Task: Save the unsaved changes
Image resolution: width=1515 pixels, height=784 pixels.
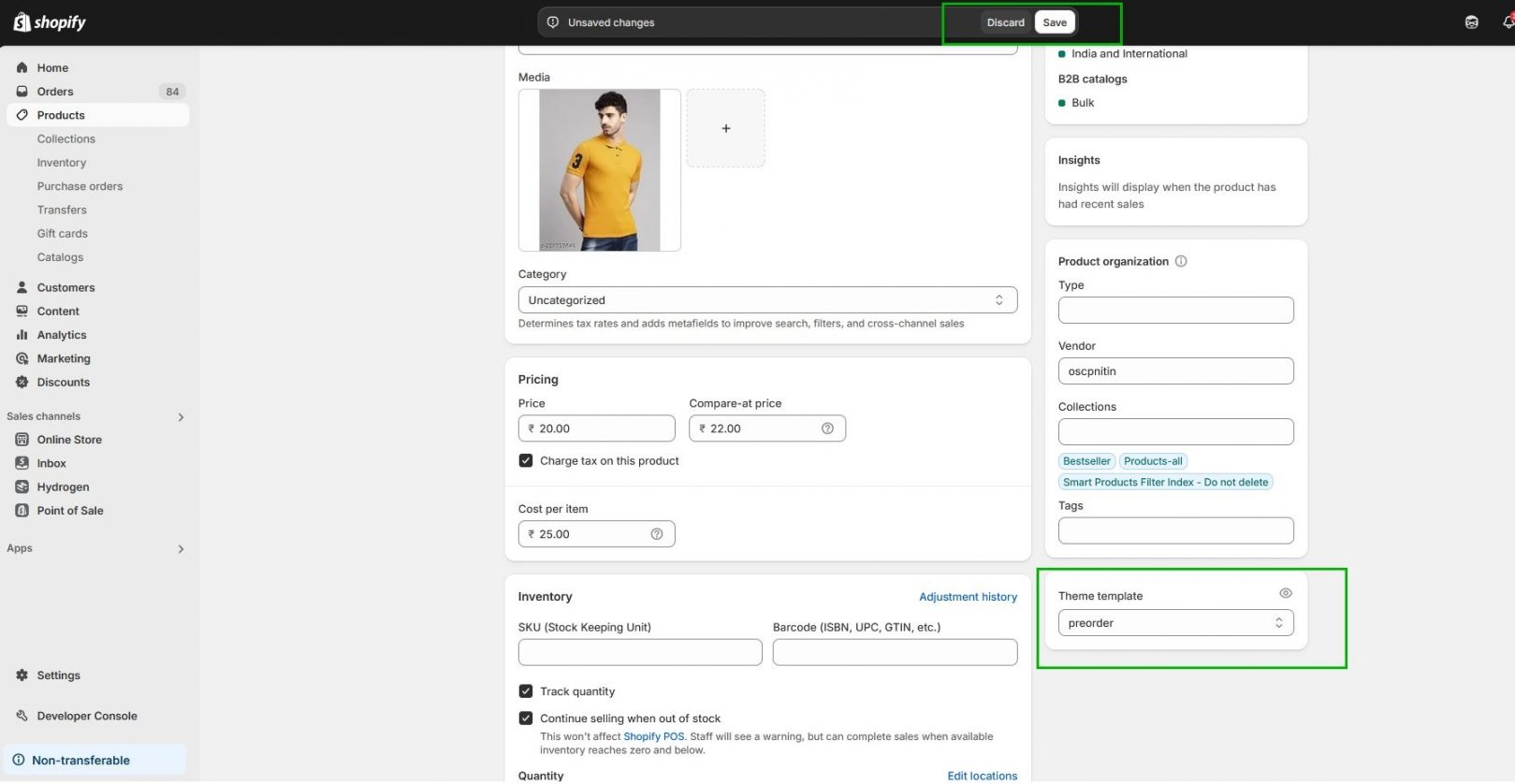Action: click(1055, 22)
